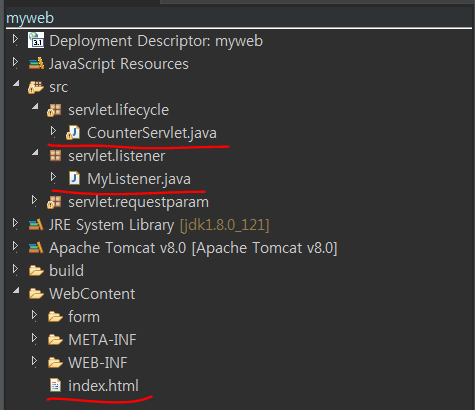This screenshot has width=475, height=410.
Task: Expand the CounterServlet.java node
Action: 53,131
